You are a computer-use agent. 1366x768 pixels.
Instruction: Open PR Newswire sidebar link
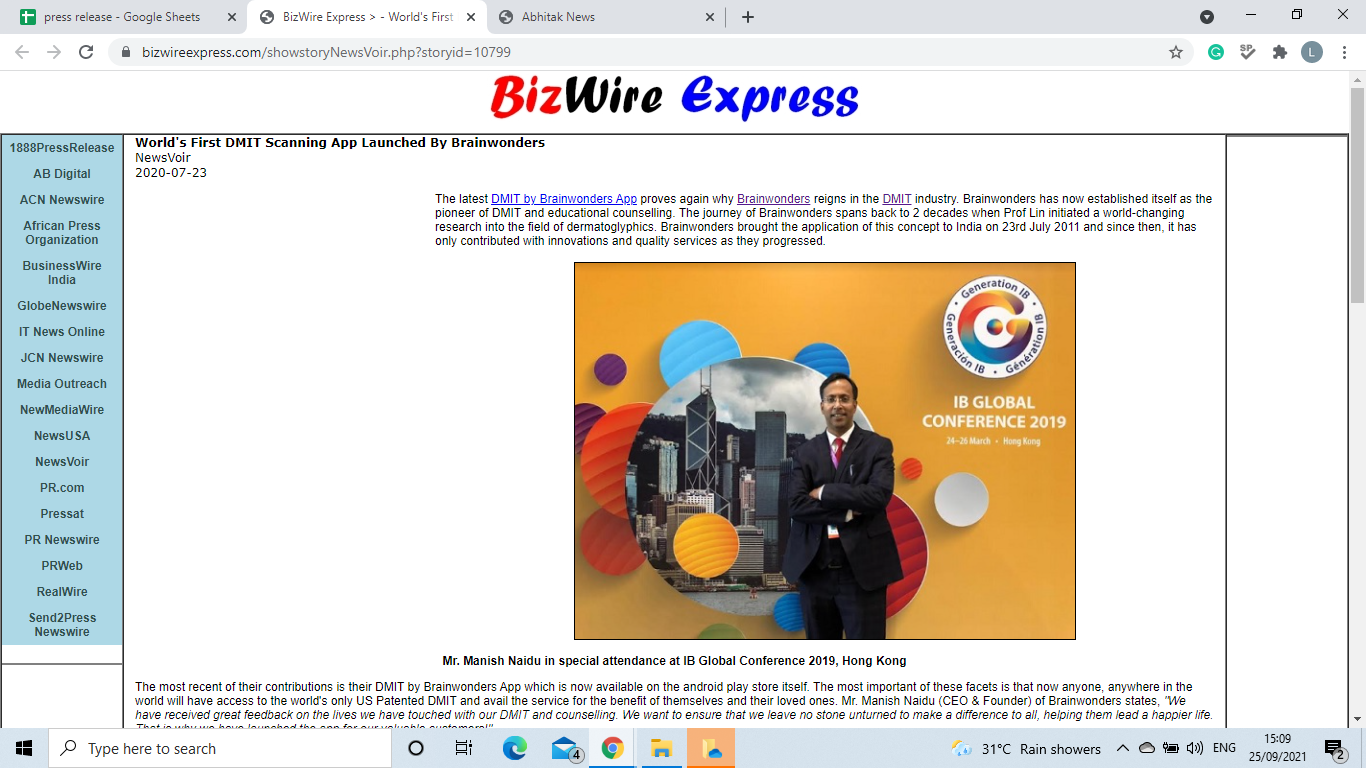[x=62, y=540]
